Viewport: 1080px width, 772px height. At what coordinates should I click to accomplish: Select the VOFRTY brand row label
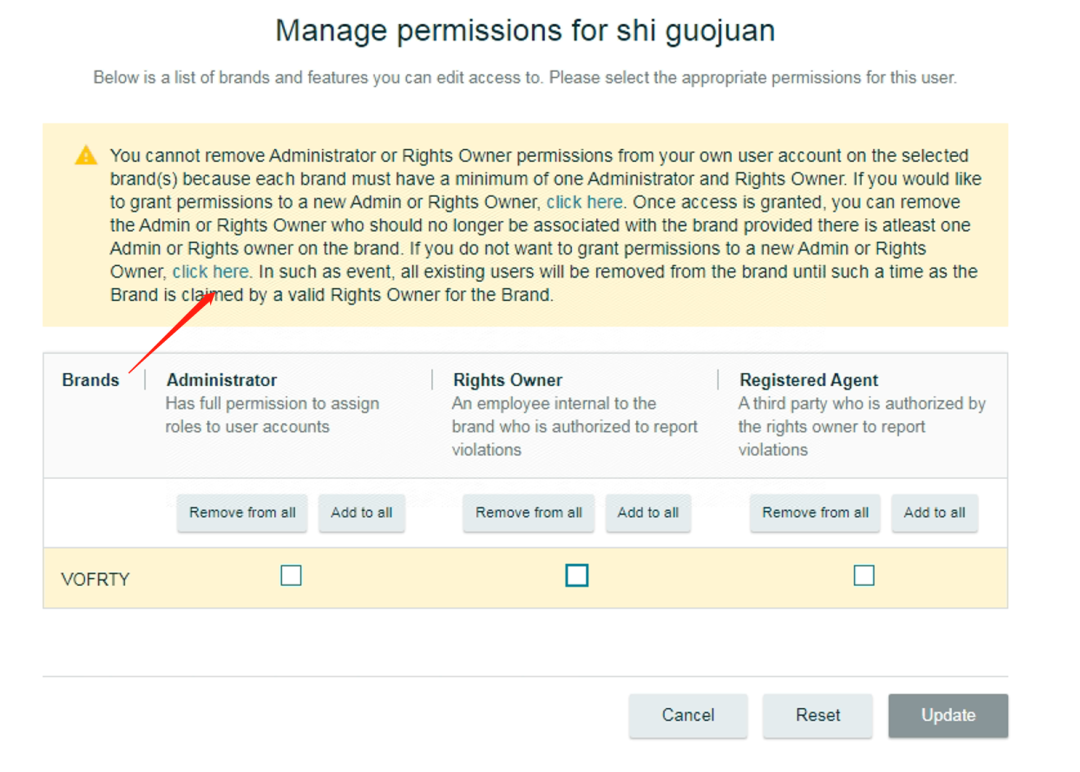(95, 579)
